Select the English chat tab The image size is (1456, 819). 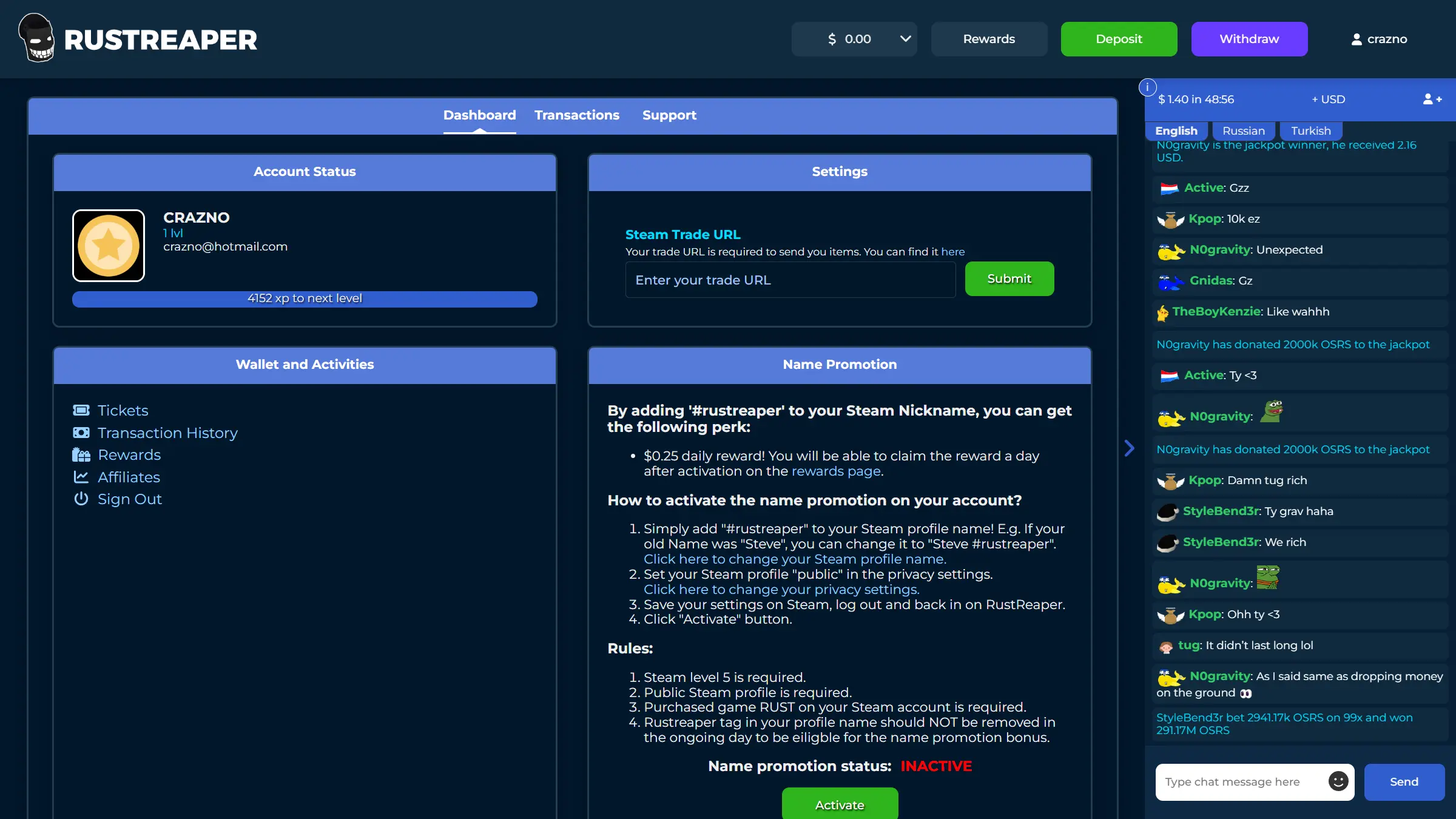coord(1176,131)
